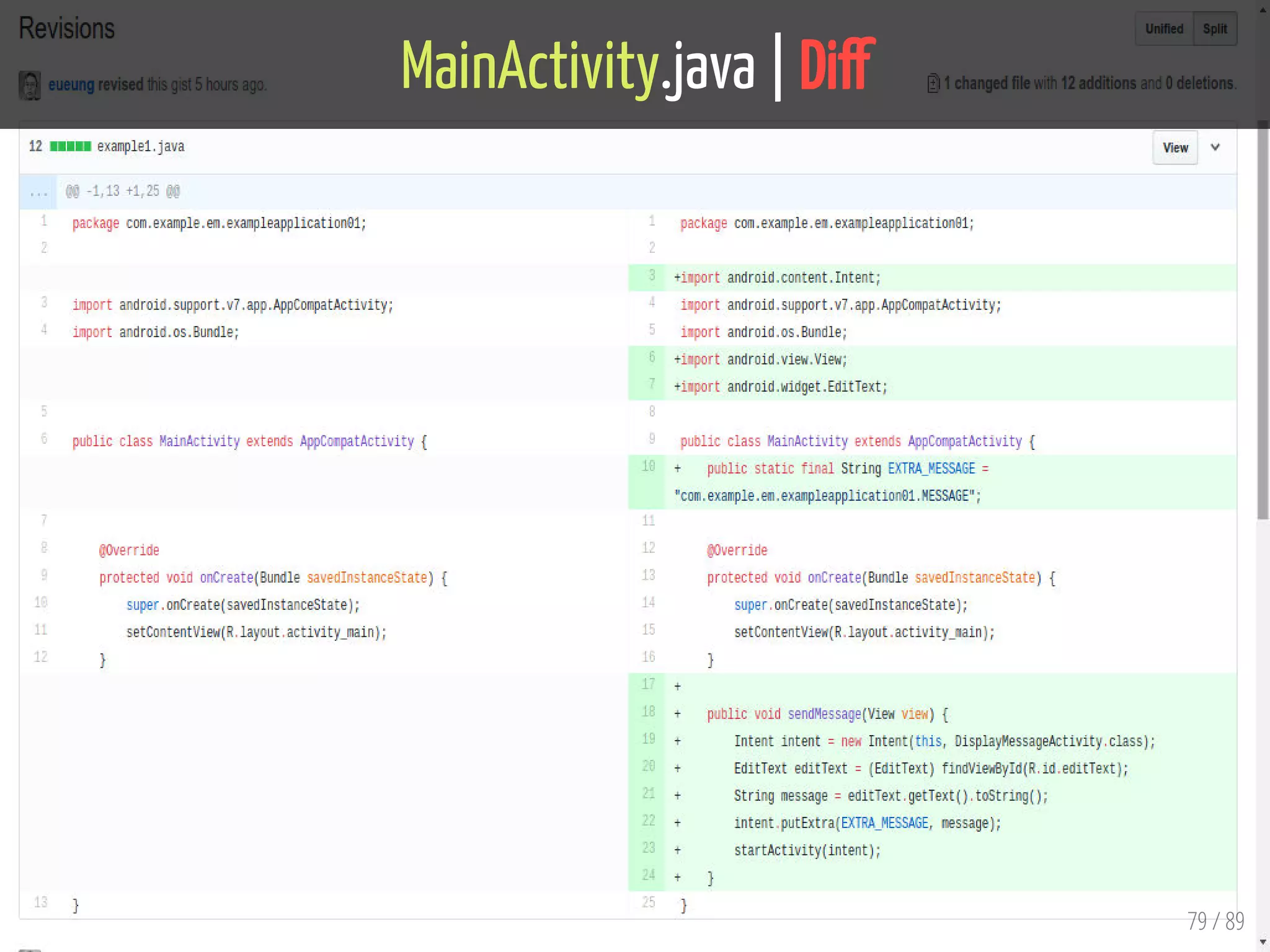Click the EXTRA_MESSAGE constant declaration line
The height and width of the screenshot is (952, 1270).
coord(933,482)
